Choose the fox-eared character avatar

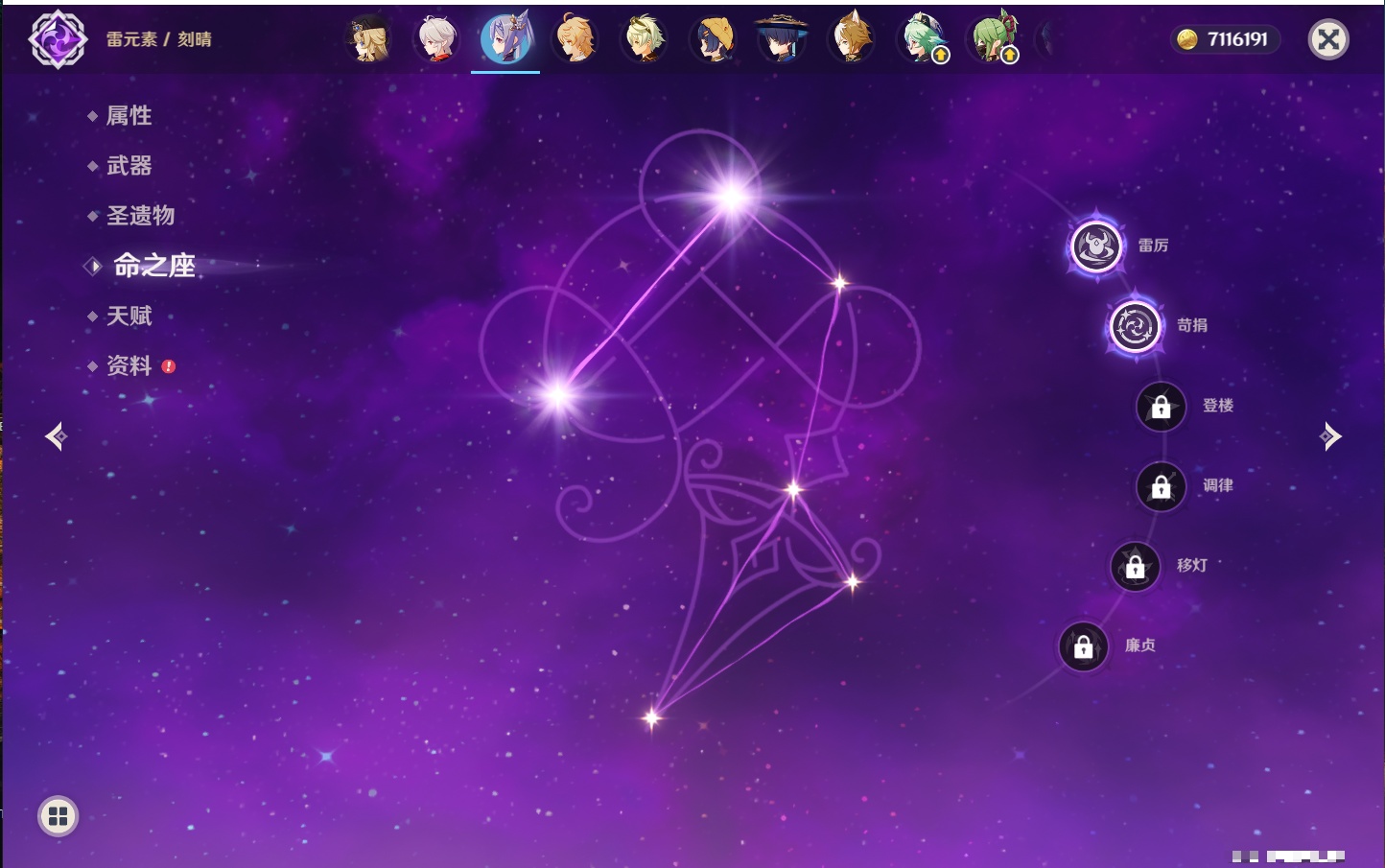click(851, 39)
